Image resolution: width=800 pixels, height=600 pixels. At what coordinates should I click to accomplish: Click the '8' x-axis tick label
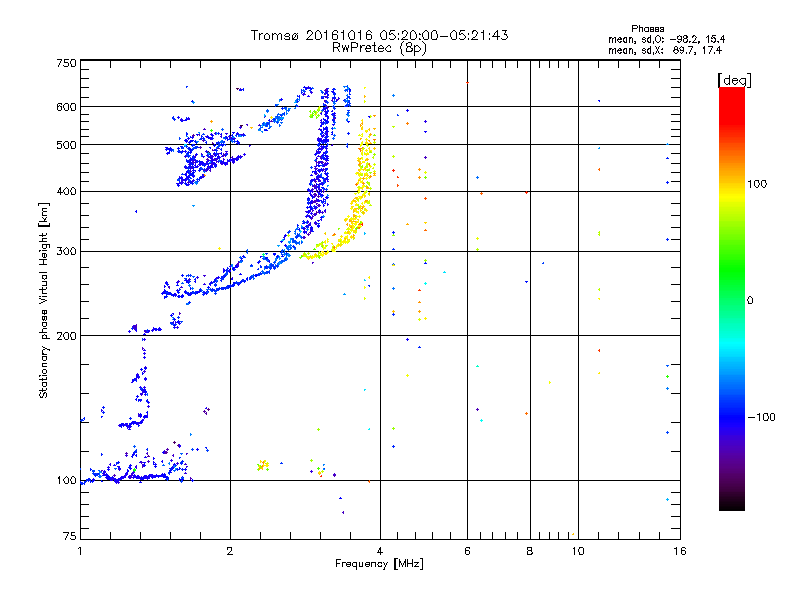point(530,551)
